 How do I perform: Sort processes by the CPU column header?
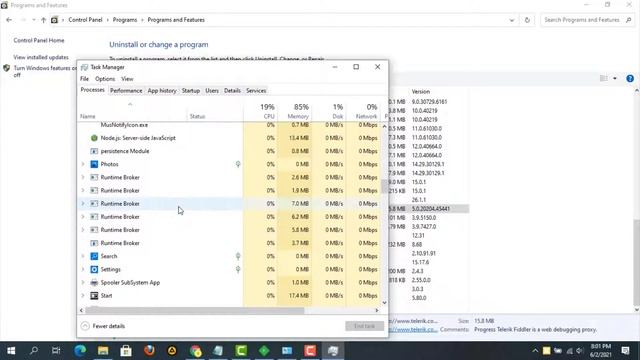[261, 111]
